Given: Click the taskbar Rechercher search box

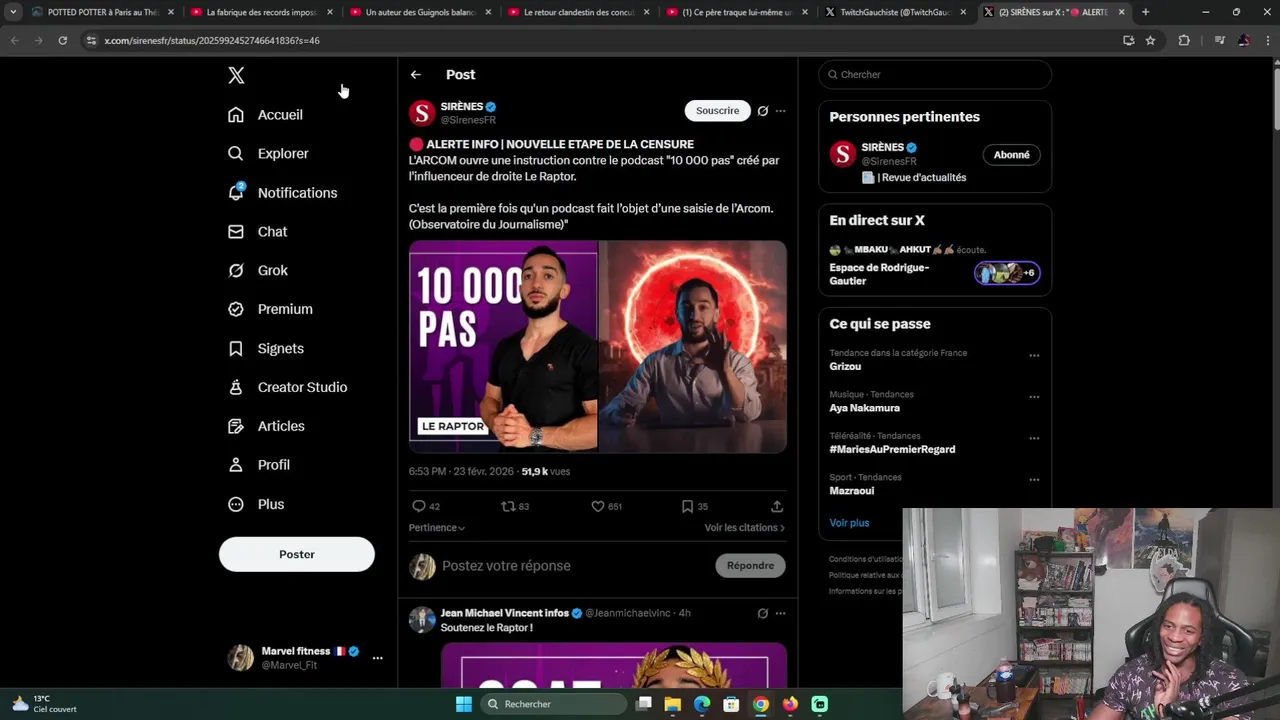Looking at the screenshot, I should tap(553, 704).
